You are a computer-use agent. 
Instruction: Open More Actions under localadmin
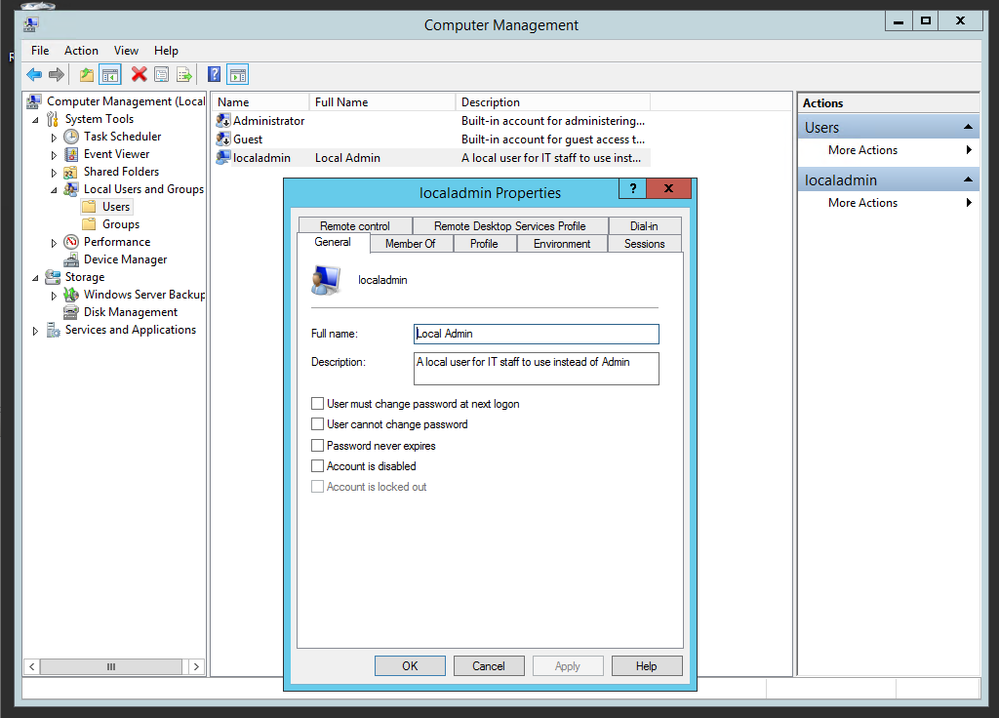pos(888,203)
